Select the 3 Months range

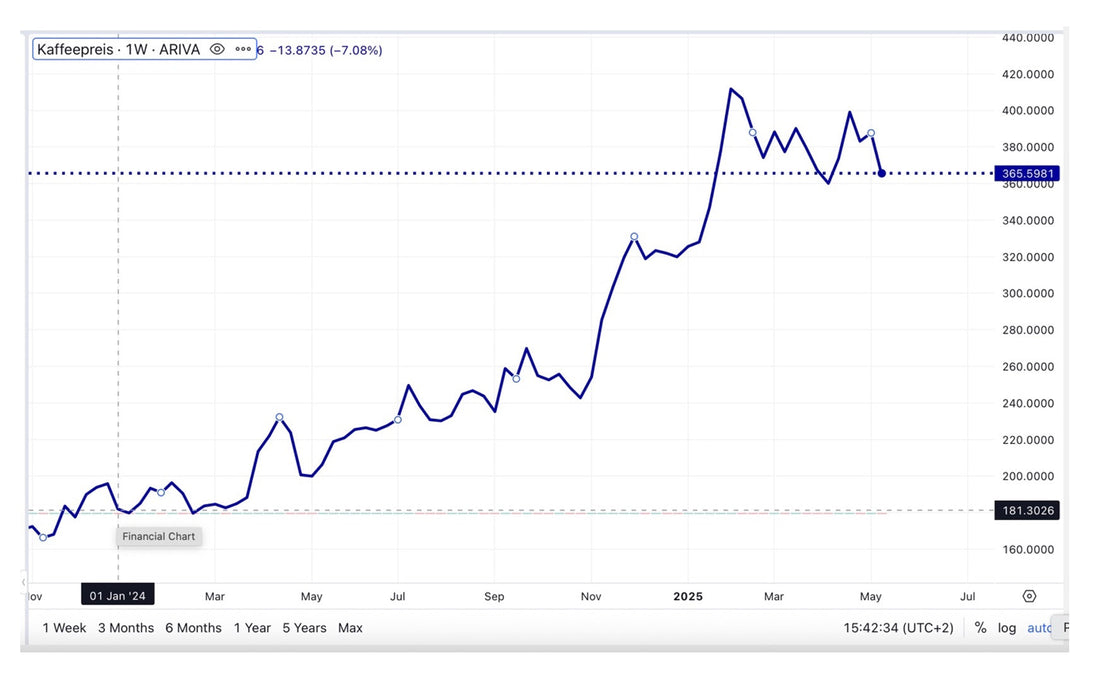click(126, 628)
